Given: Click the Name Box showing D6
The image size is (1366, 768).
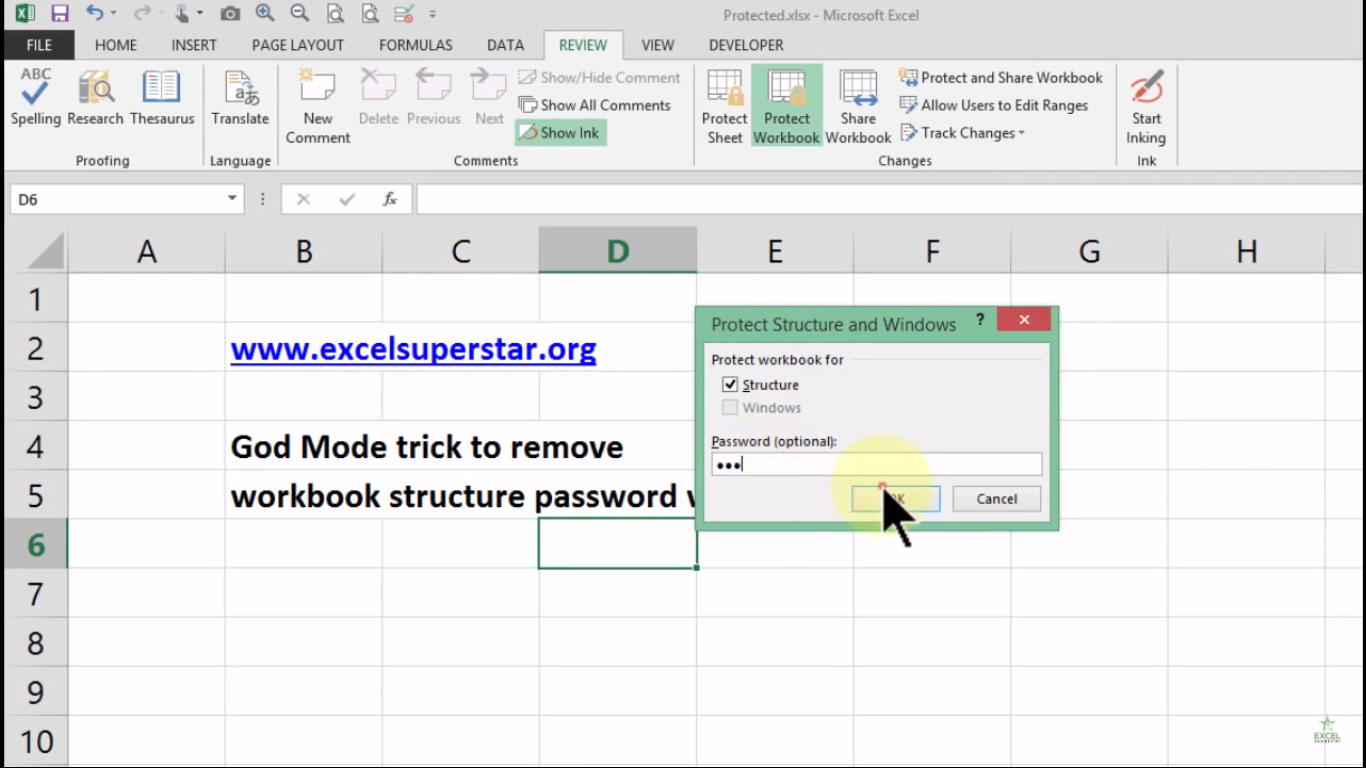Looking at the screenshot, I should (x=116, y=199).
